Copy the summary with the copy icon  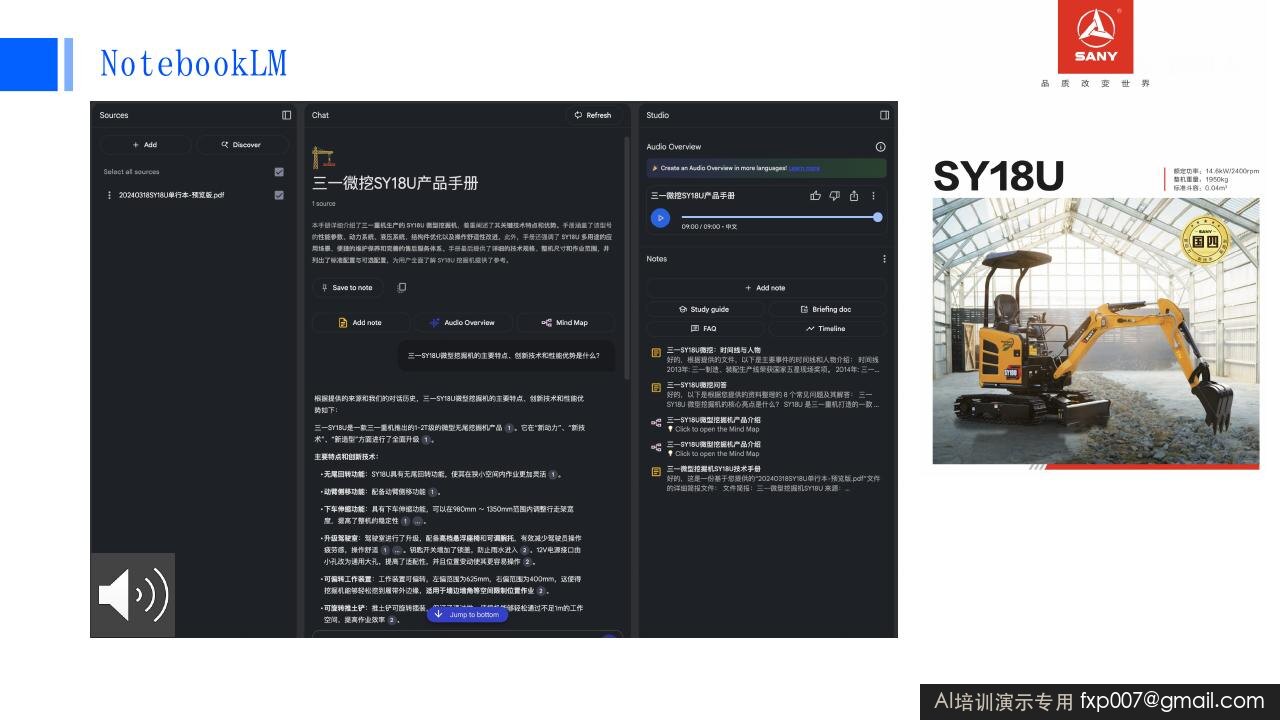coord(401,288)
